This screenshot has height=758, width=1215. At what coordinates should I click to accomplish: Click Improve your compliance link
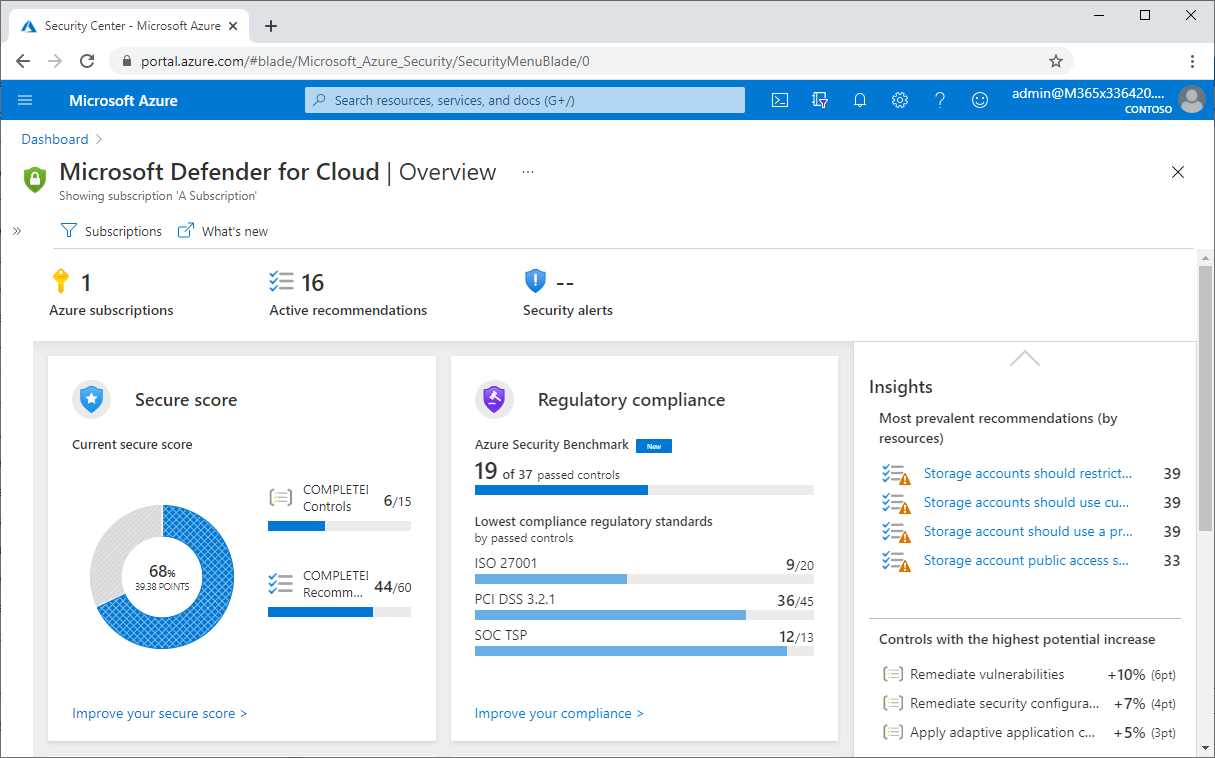click(x=559, y=713)
